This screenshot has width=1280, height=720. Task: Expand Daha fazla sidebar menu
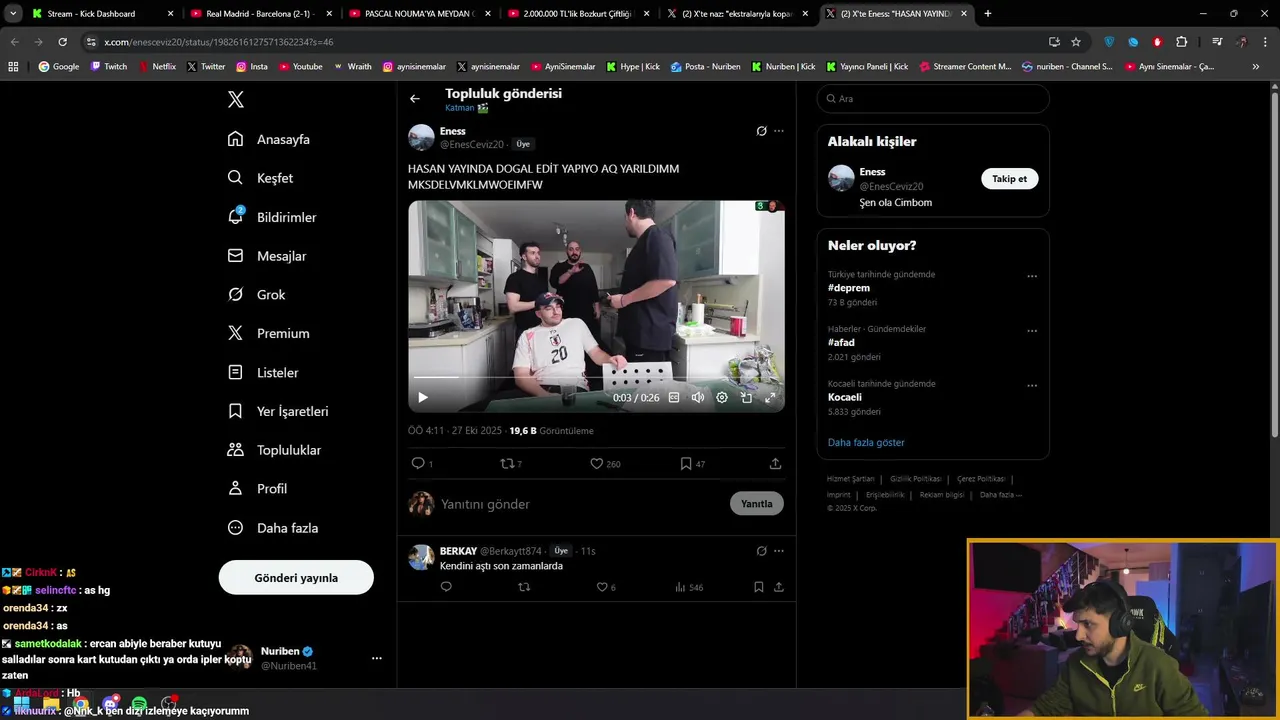[x=272, y=527]
